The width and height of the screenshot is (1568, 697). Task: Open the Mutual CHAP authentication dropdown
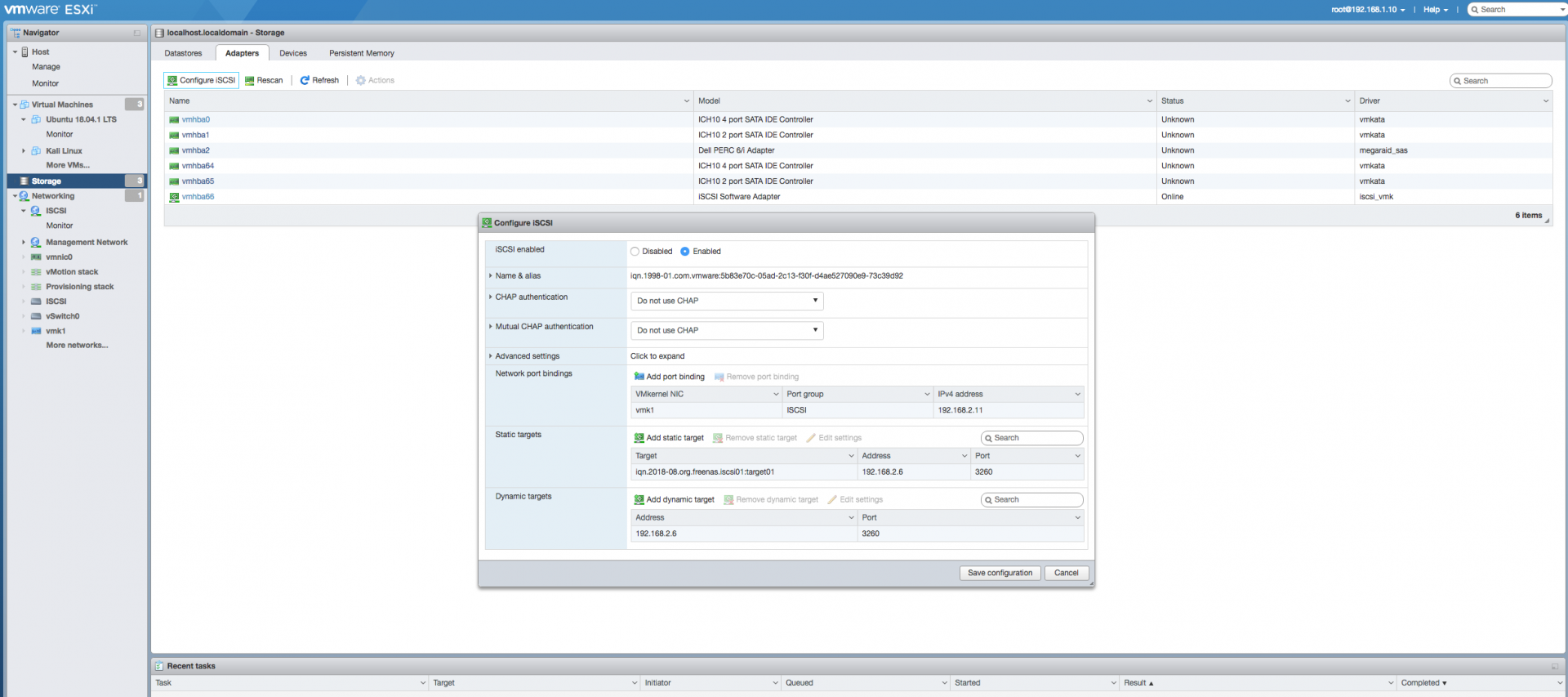point(727,330)
